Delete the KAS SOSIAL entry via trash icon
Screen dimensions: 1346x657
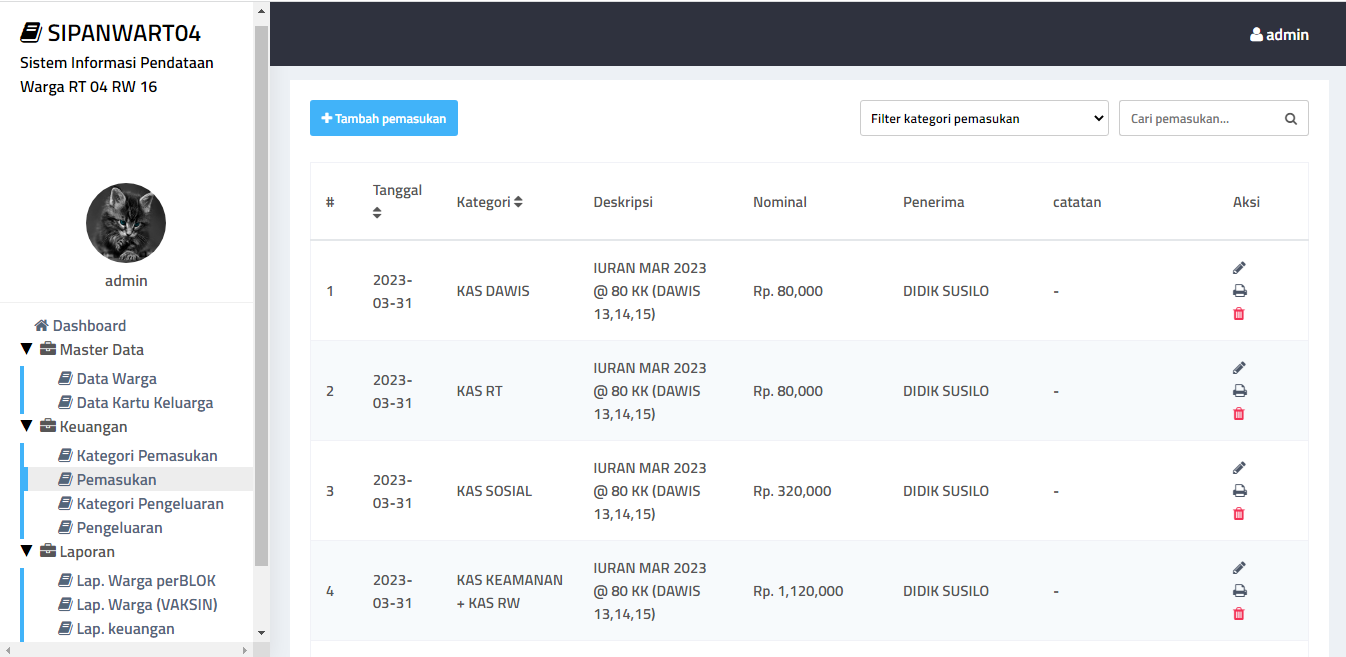point(1239,514)
